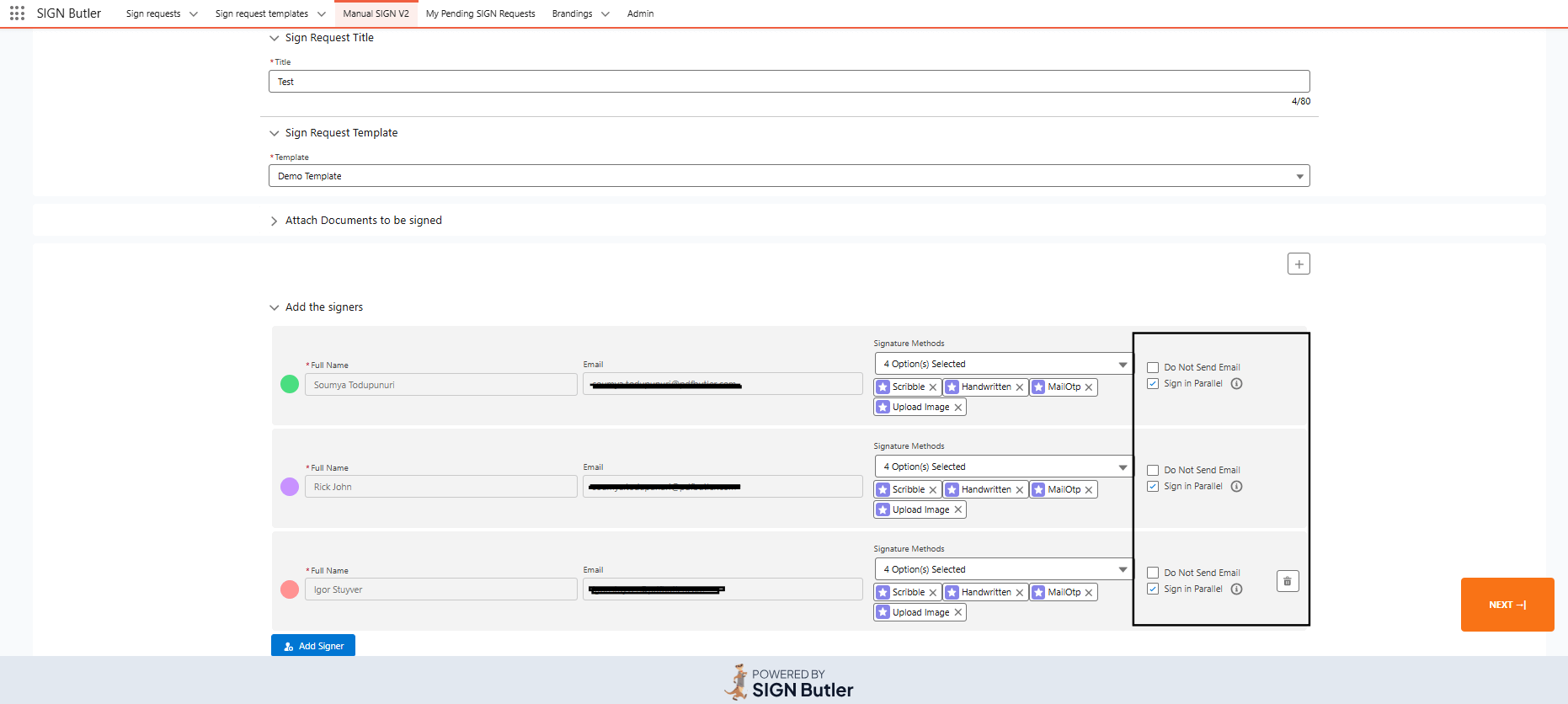Click the Add Signer button
The image size is (1568, 704).
(x=313, y=646)
